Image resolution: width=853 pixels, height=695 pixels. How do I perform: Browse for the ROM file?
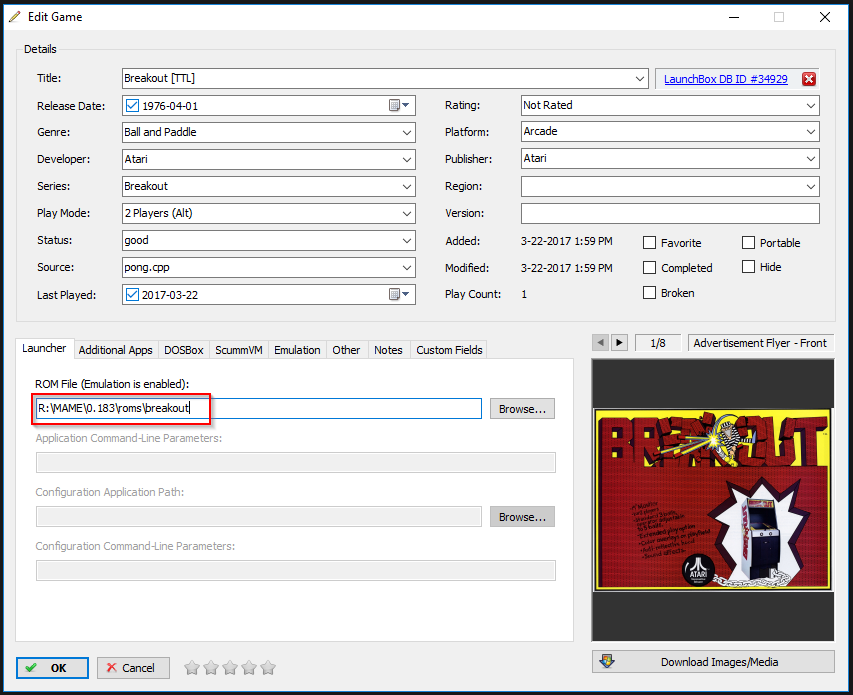click(x=522, y=409)
